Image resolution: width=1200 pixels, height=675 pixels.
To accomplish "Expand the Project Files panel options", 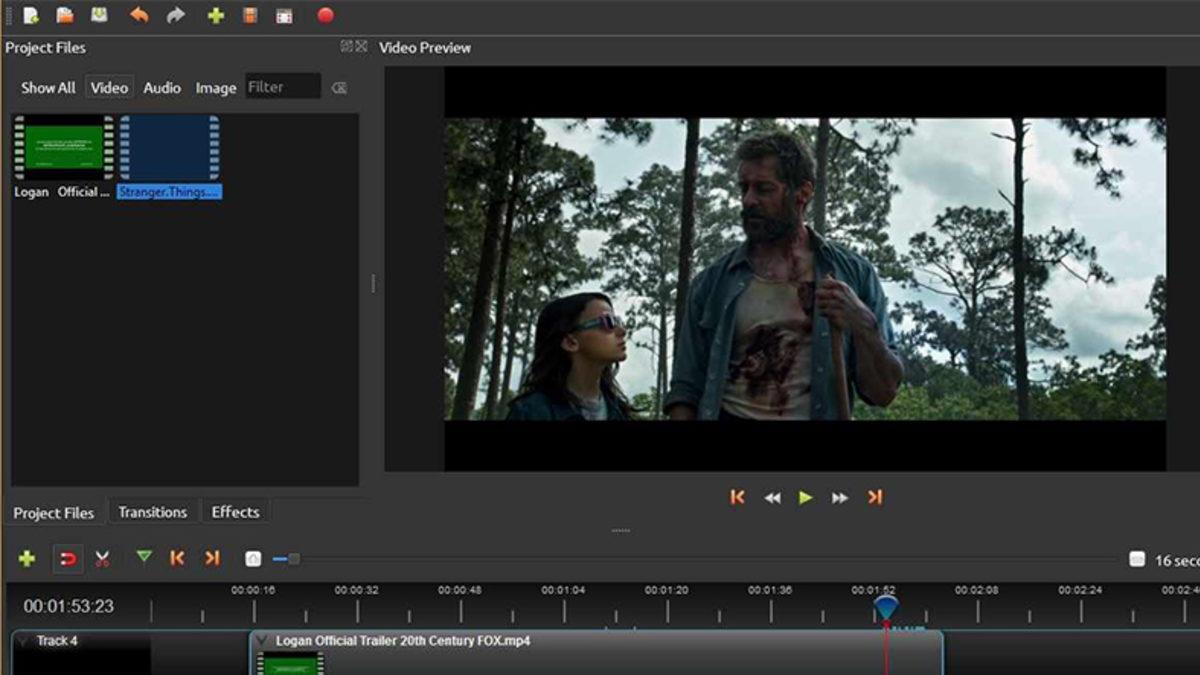I will click(345, 47).
